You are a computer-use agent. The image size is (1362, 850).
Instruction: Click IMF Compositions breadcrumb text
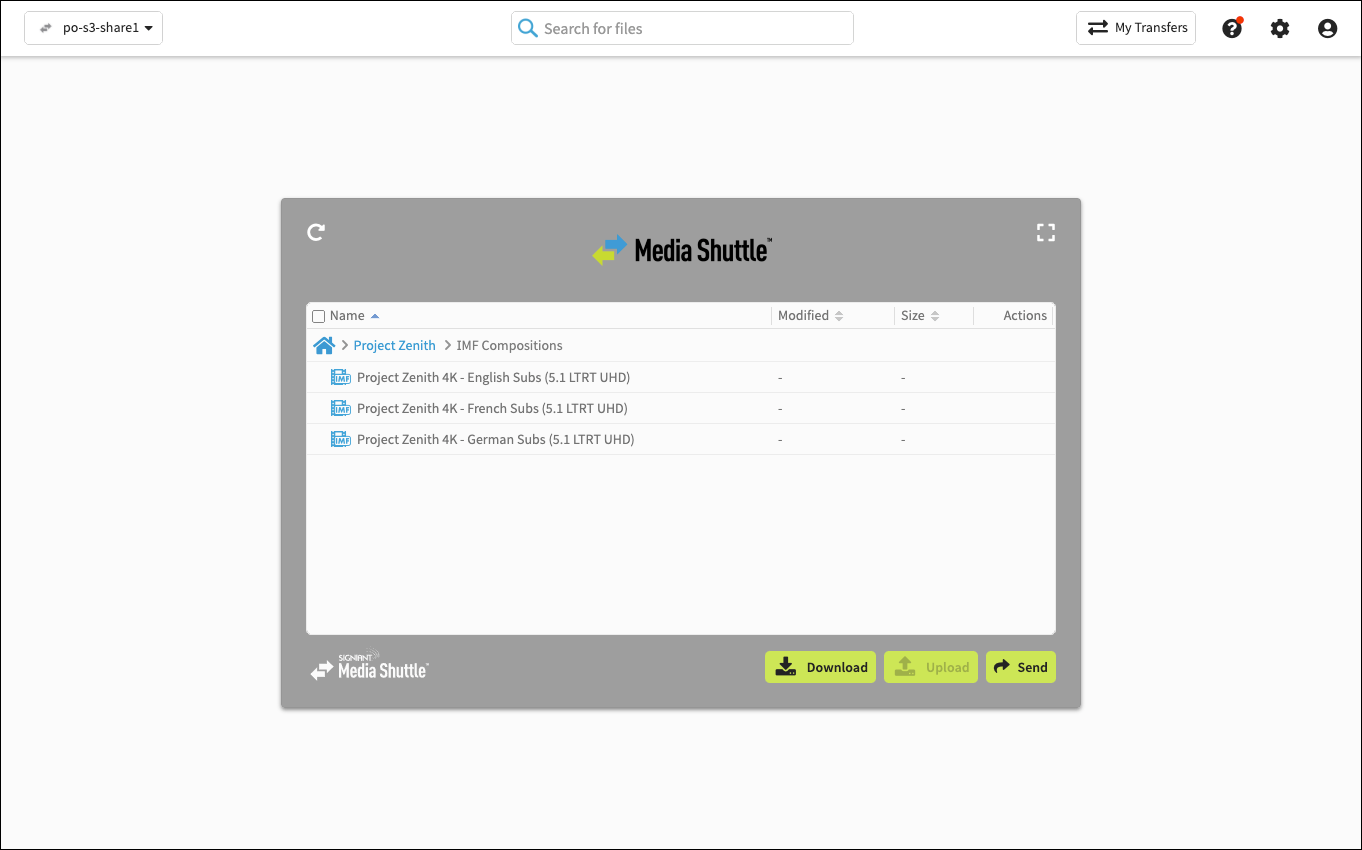tap(510, 346)
